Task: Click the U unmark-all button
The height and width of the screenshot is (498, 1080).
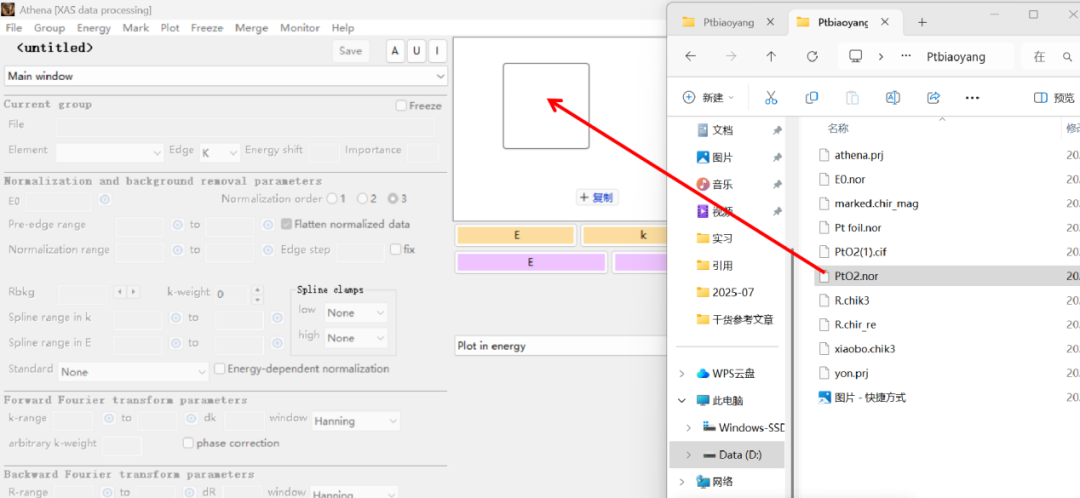Action: point(416,51)
